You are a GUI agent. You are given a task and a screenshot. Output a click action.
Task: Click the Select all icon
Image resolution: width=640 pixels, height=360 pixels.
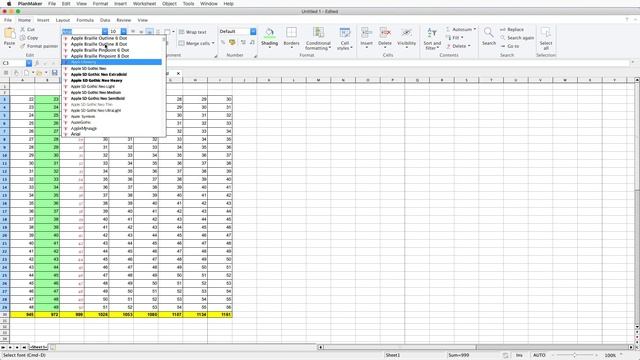(546, 33)
